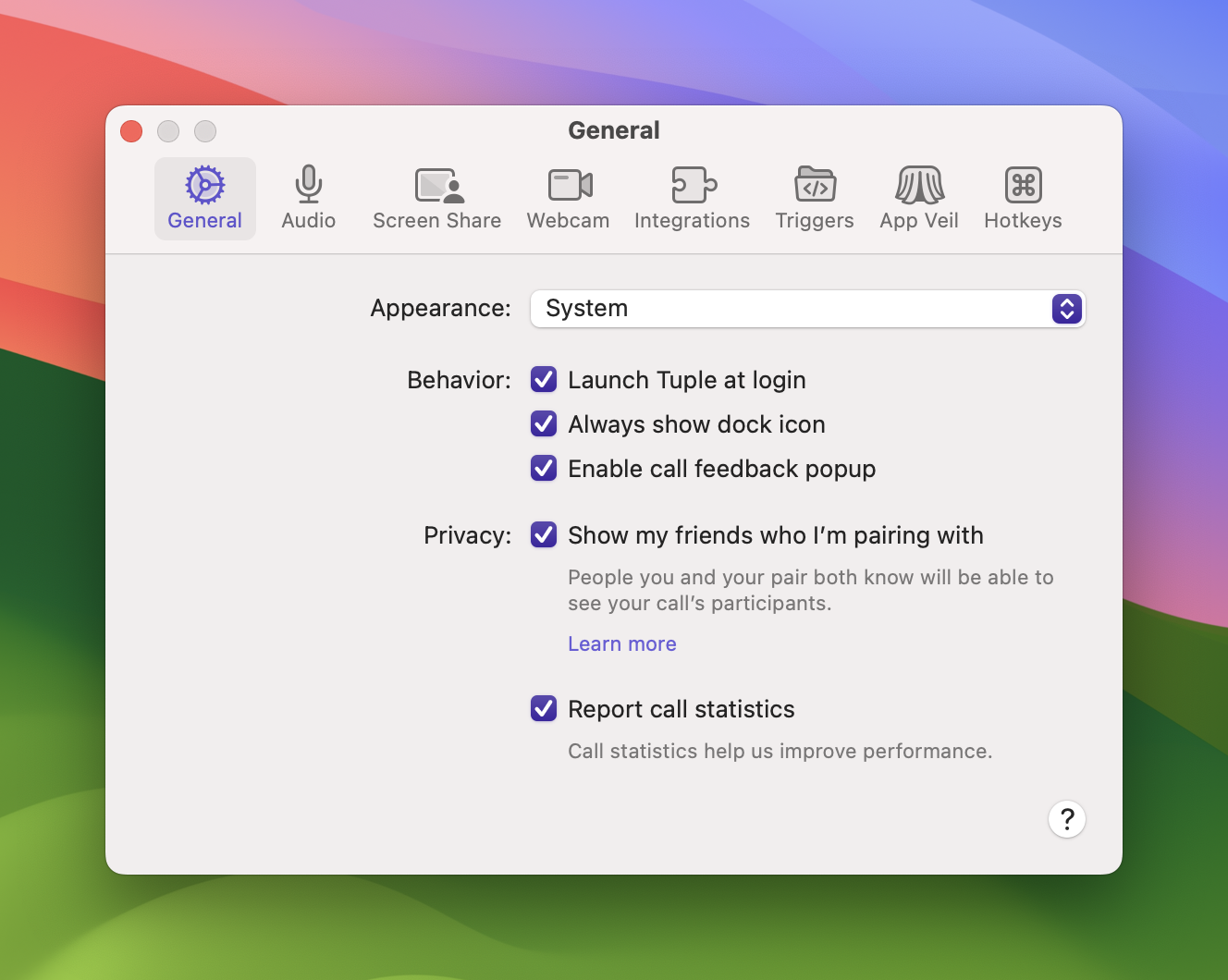This screenshot has width=1228, height=980.
Task: Click "Call statistics help us improve performance." text
Action: [x=780, y=751]
